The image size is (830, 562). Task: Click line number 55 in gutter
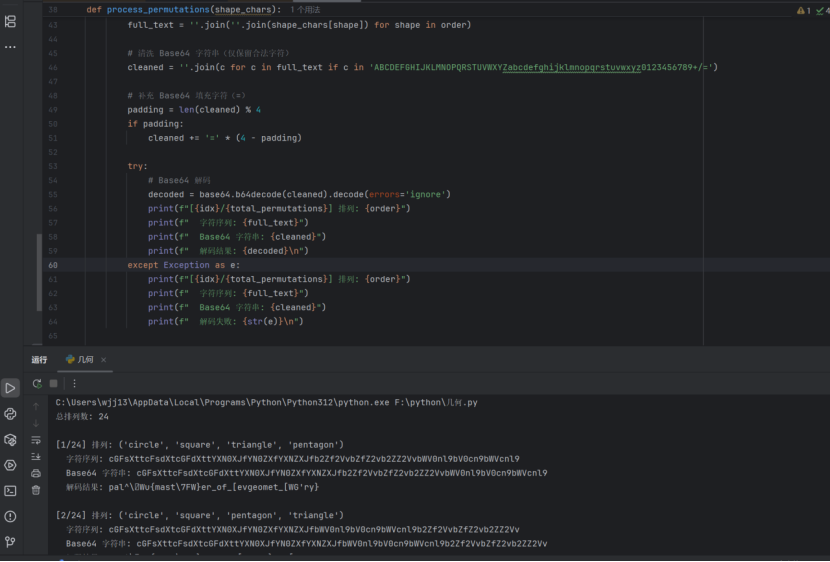(x=53, y=195)
